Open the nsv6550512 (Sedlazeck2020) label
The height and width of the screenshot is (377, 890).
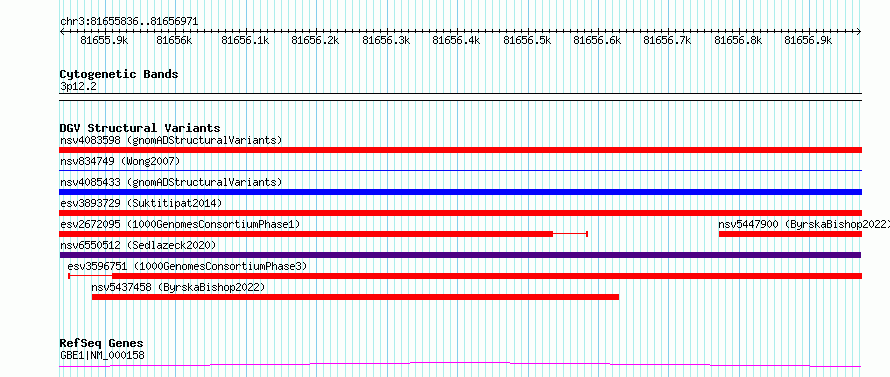pyautogui.click(x=138, y=245)
